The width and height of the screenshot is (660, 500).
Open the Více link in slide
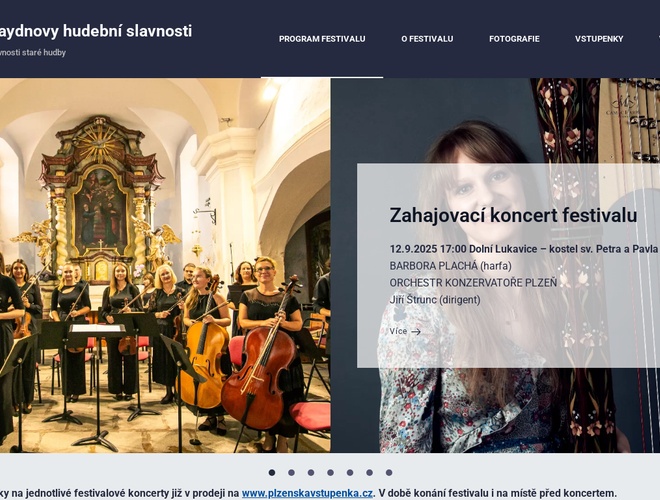(405, 332)
